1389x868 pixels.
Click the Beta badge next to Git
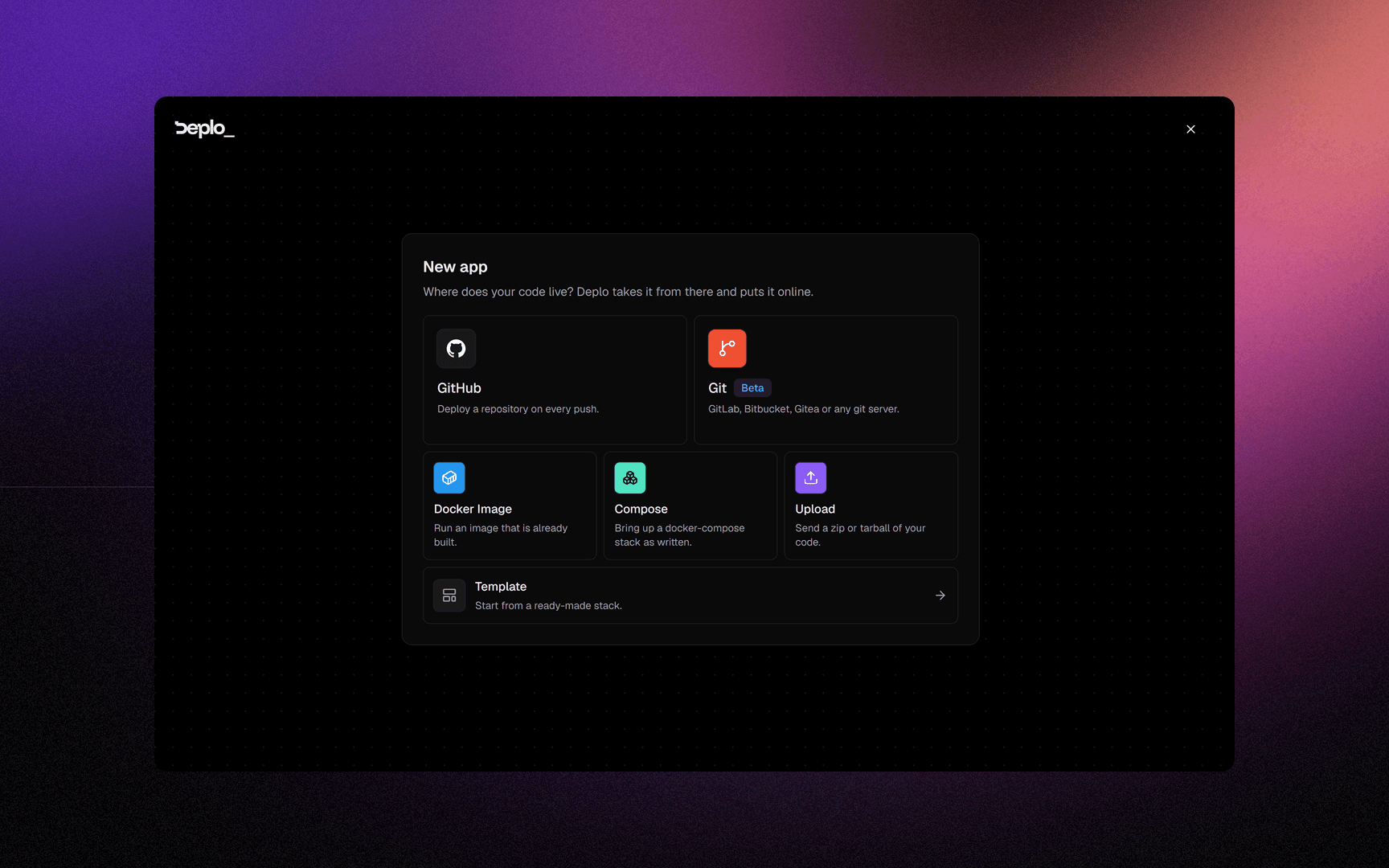pyautogui.click(x=752, y=388)
